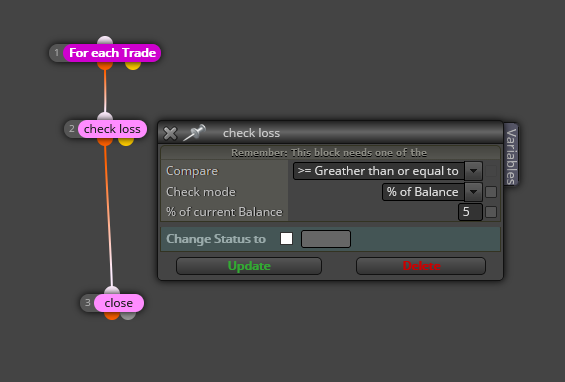This screenshot has height=382, width=565.
Task: Pin the check loss panel with pushpin
Action: coord(195,133)
